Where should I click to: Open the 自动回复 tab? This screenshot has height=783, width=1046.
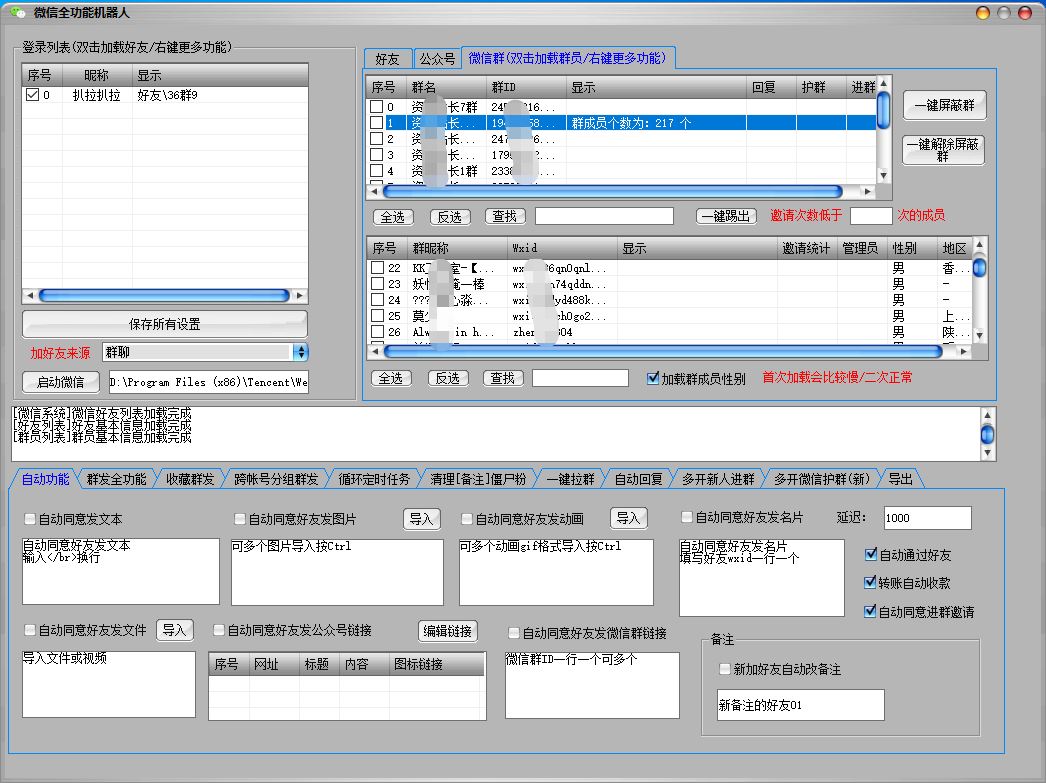pos(638,479)
